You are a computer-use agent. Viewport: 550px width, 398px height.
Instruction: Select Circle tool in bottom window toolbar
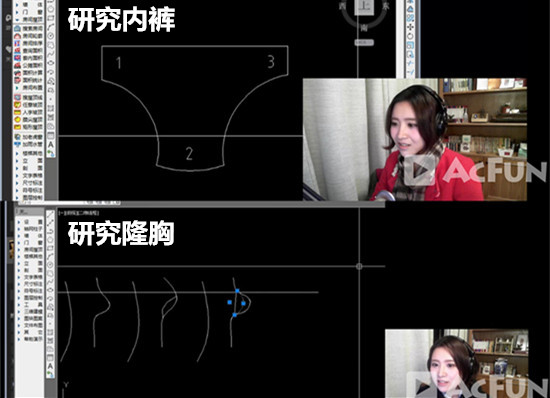[x=50, y=265]
